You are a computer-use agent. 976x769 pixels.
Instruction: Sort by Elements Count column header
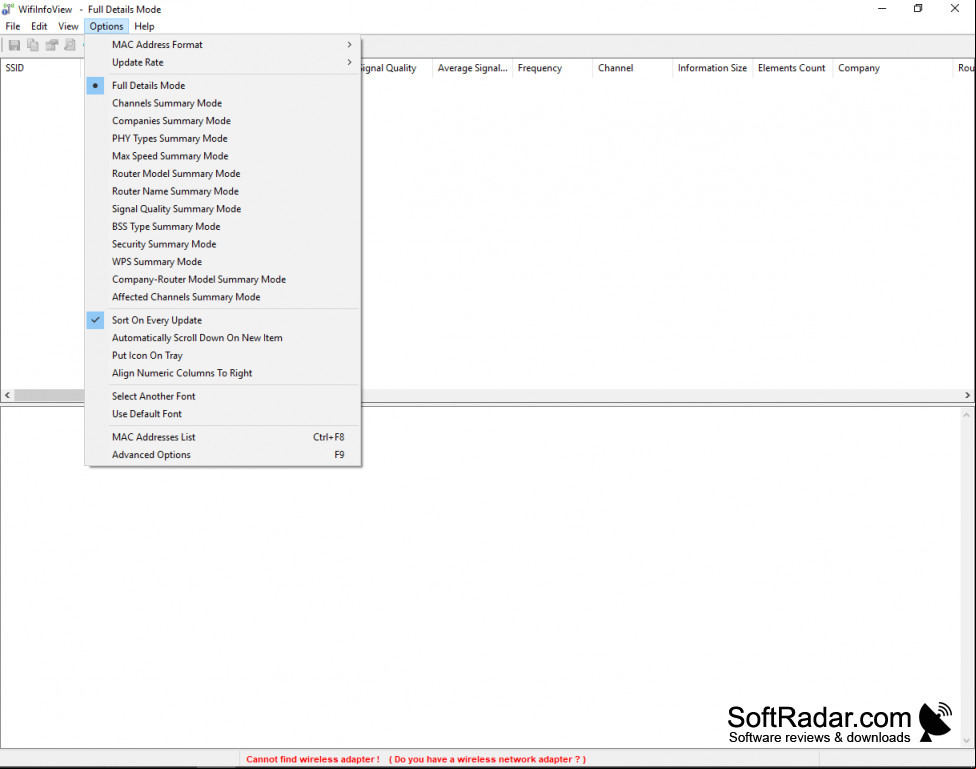(792, 68)
